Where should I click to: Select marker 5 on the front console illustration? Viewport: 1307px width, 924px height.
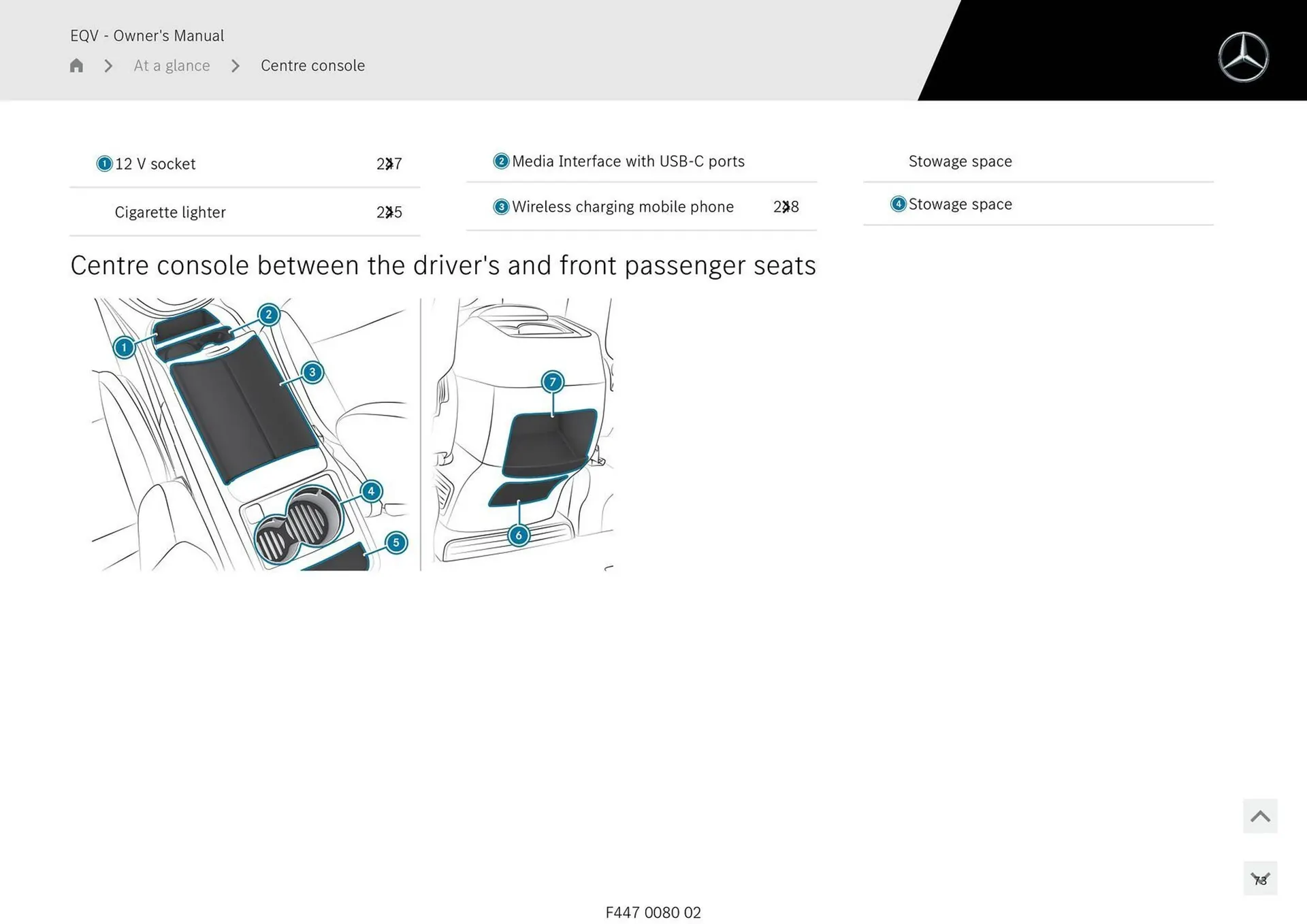(396, 543)
